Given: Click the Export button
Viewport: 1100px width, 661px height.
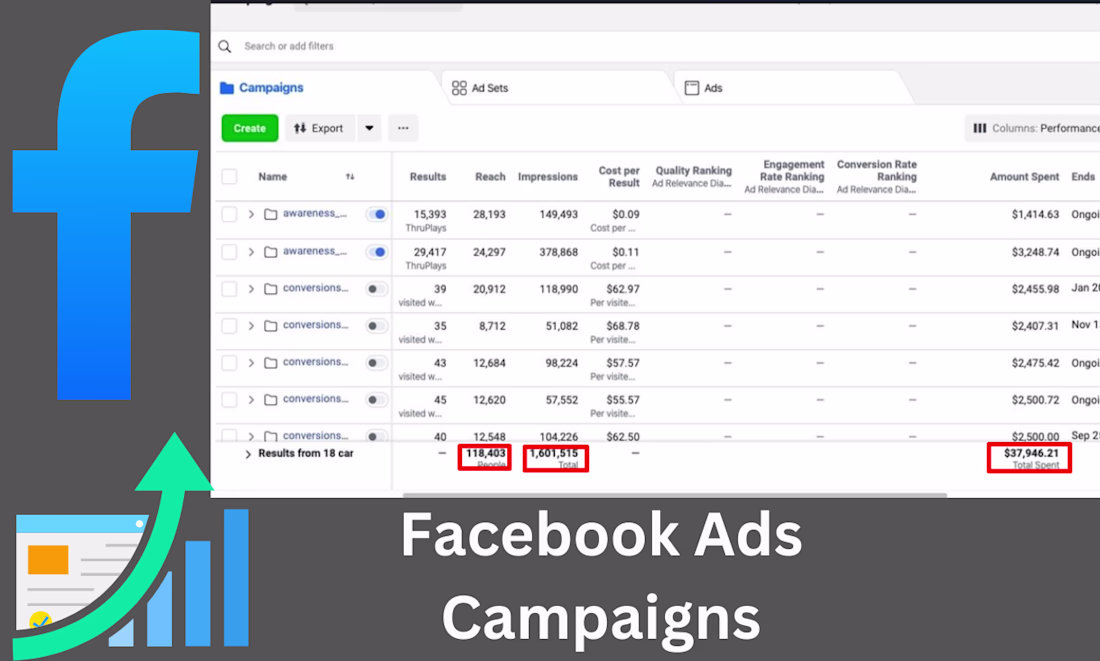Looking at the screenshot, I should [x=319, y=128].
